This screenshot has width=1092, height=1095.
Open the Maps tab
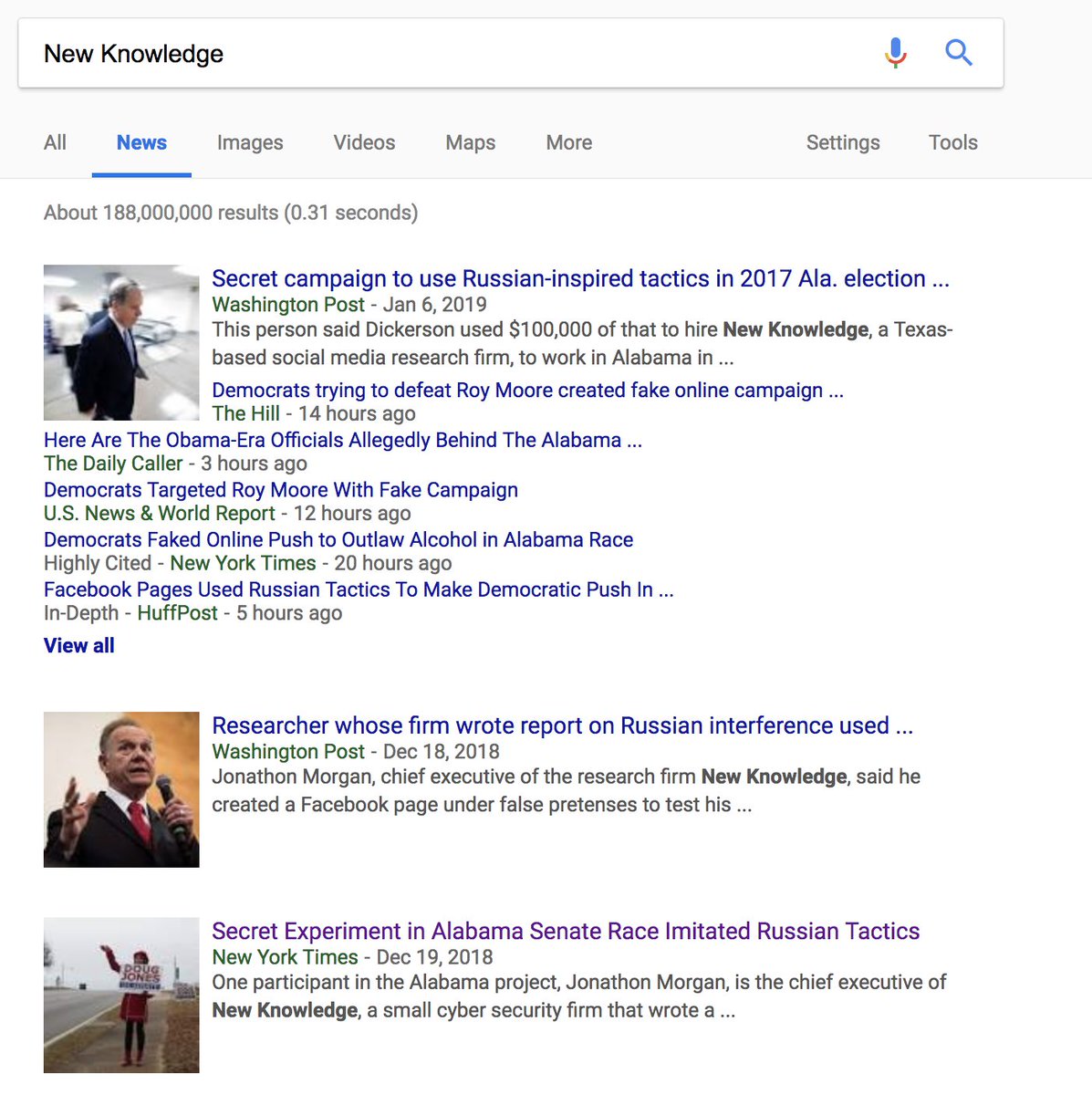[471, 142]
